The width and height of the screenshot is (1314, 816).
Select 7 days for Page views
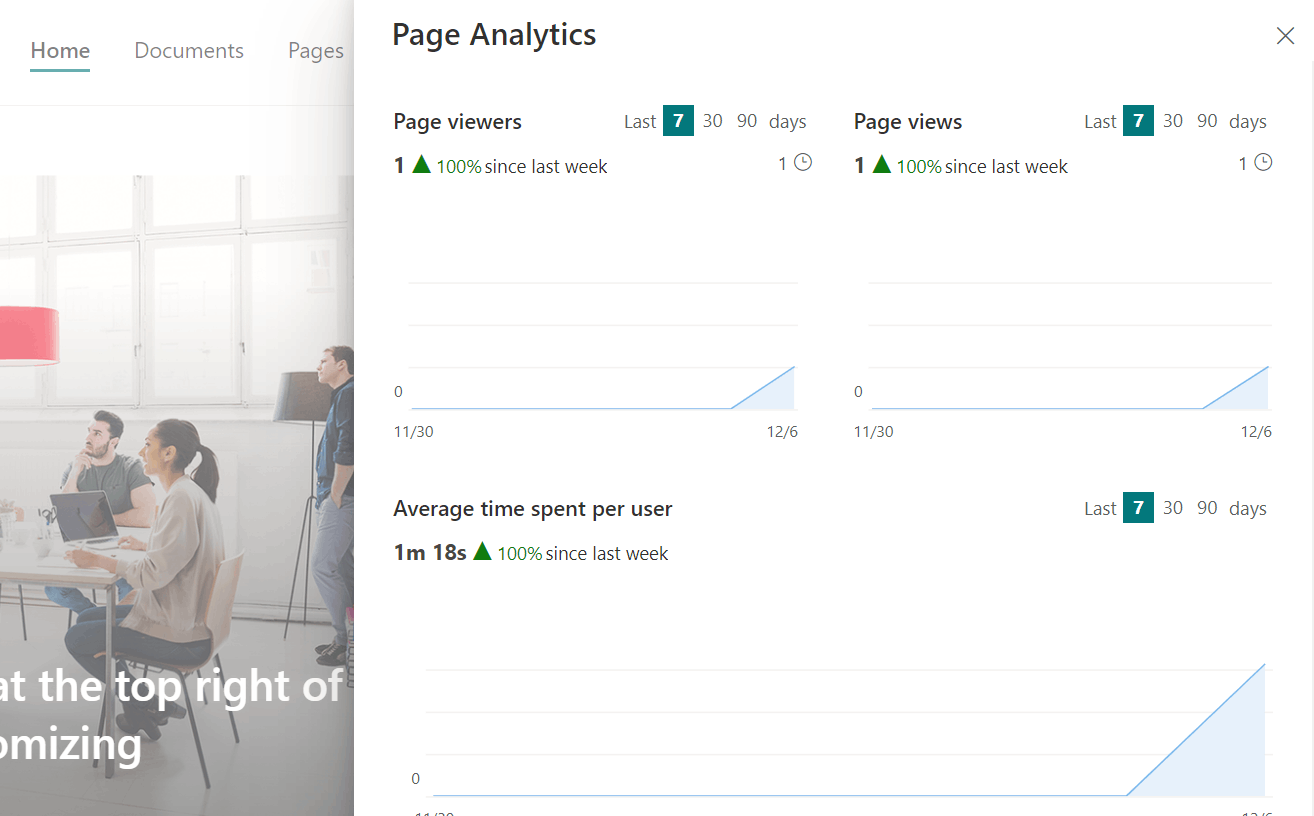(x=1138, y=121)
